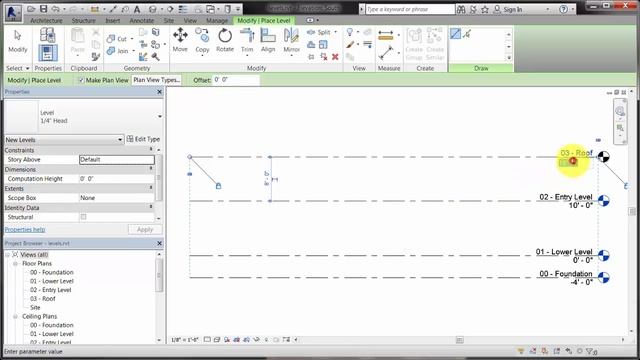Select the Line draw tool

point(455,33)
